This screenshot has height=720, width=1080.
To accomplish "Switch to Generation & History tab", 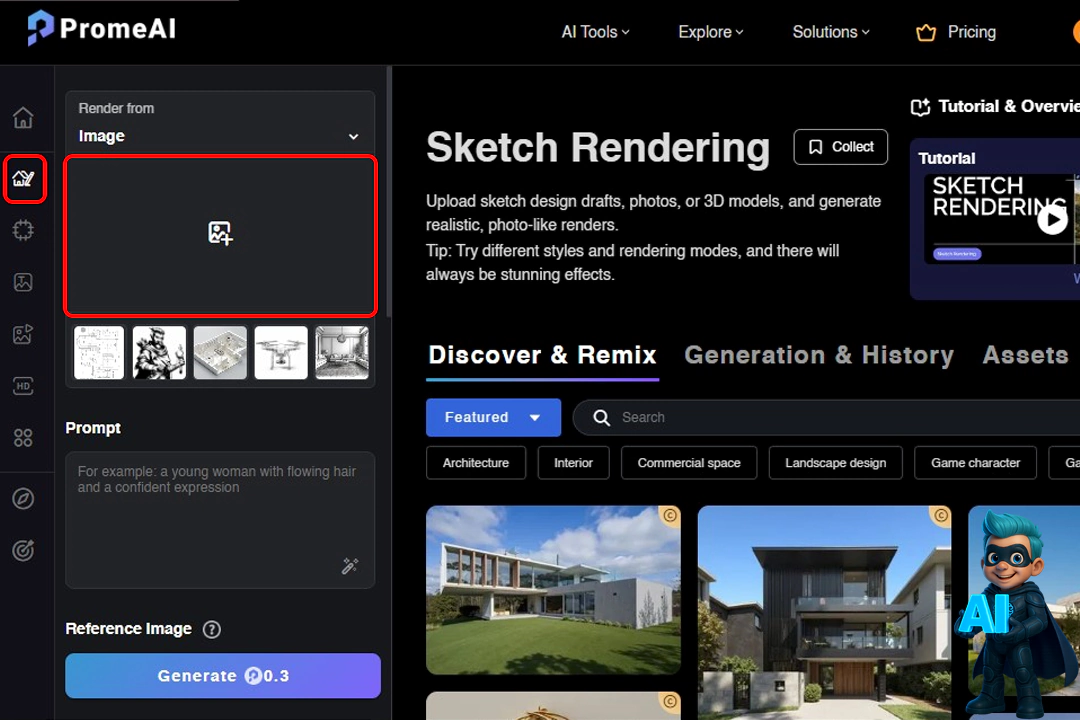I will pyautogui.click(x=818, y=355).
